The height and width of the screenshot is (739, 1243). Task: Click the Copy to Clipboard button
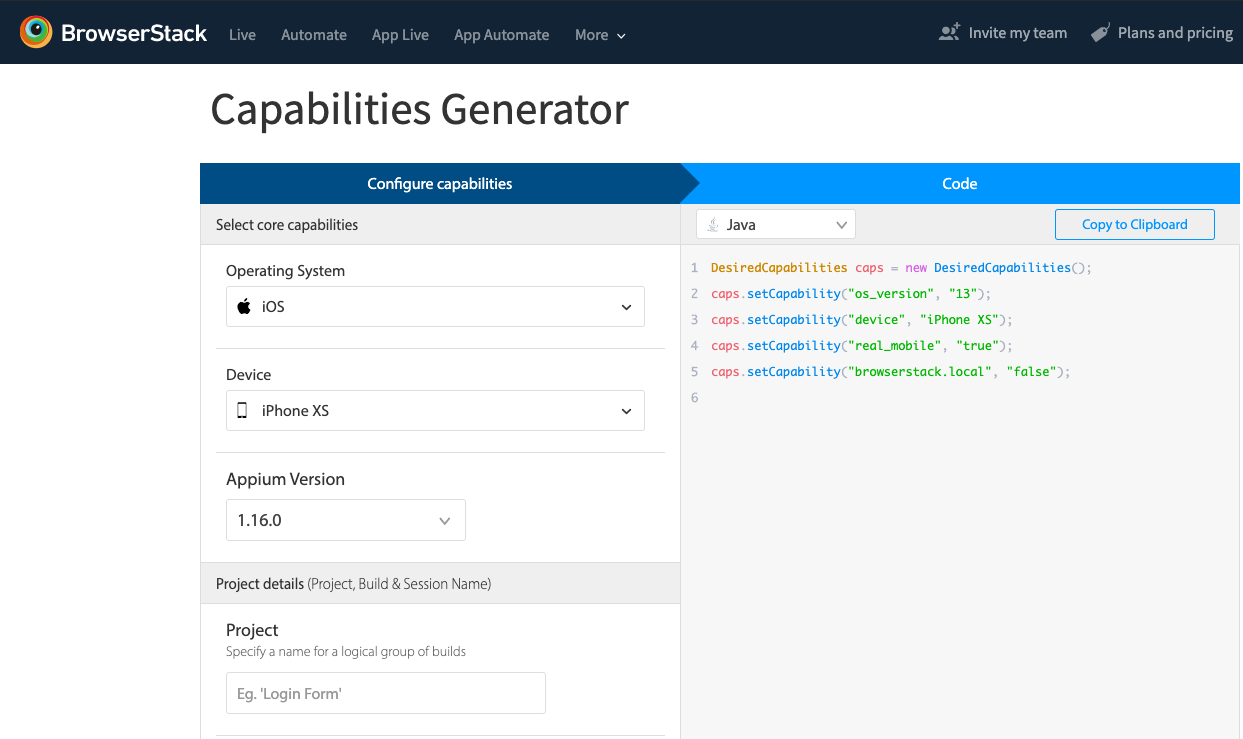coord(1134,224)
